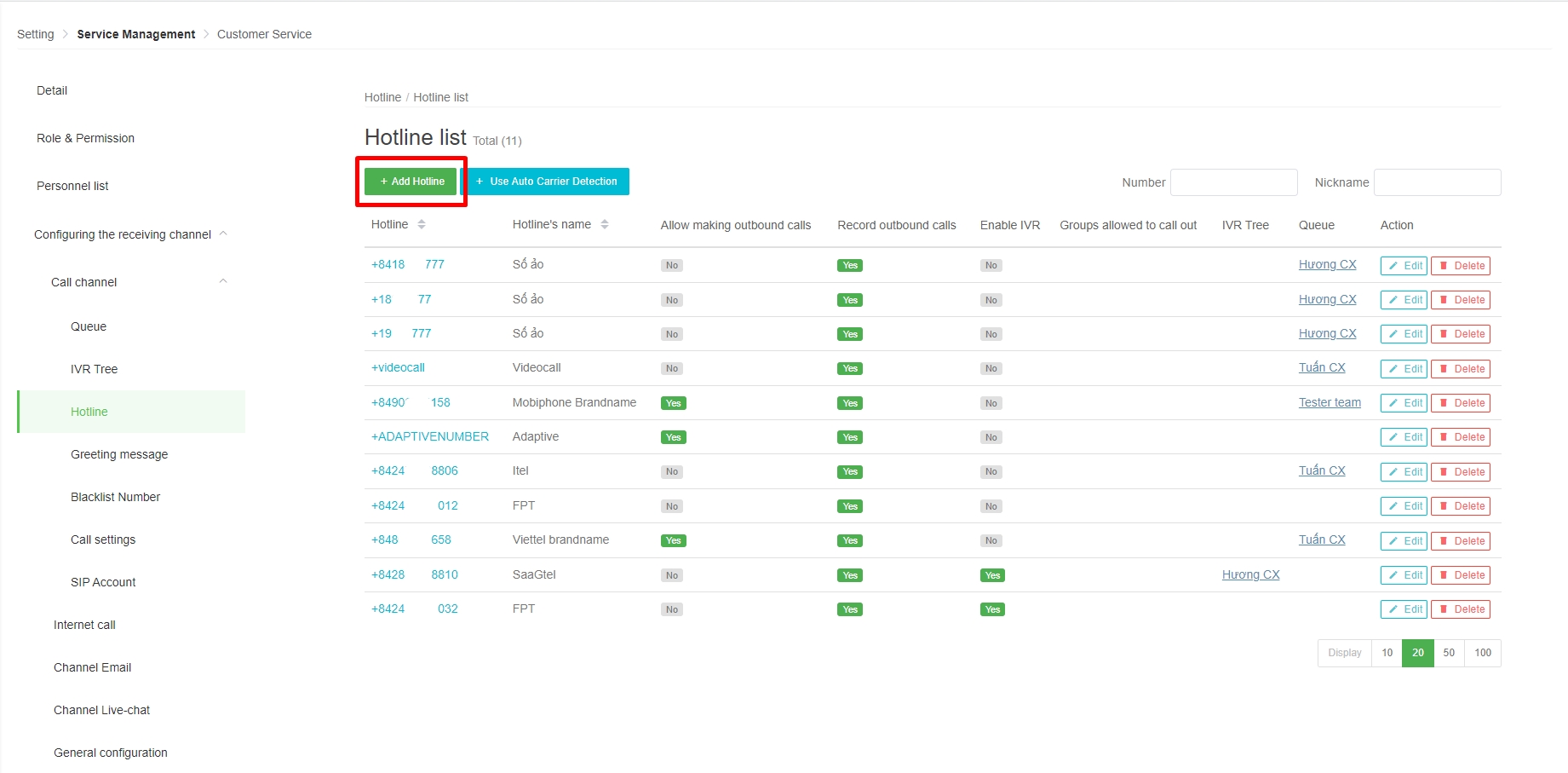The width and height of the screenshot is (1568, 773).
Task: Click the Add Hotline button
Action: point(411,182)
